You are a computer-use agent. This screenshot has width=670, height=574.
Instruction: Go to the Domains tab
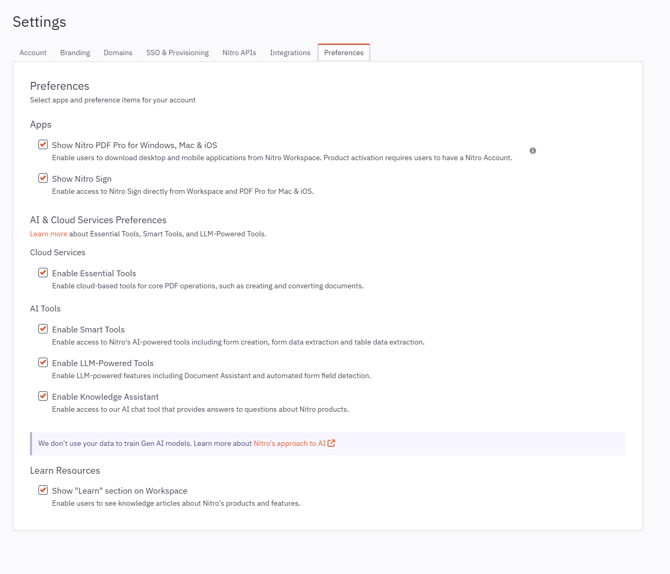(118, 53)
